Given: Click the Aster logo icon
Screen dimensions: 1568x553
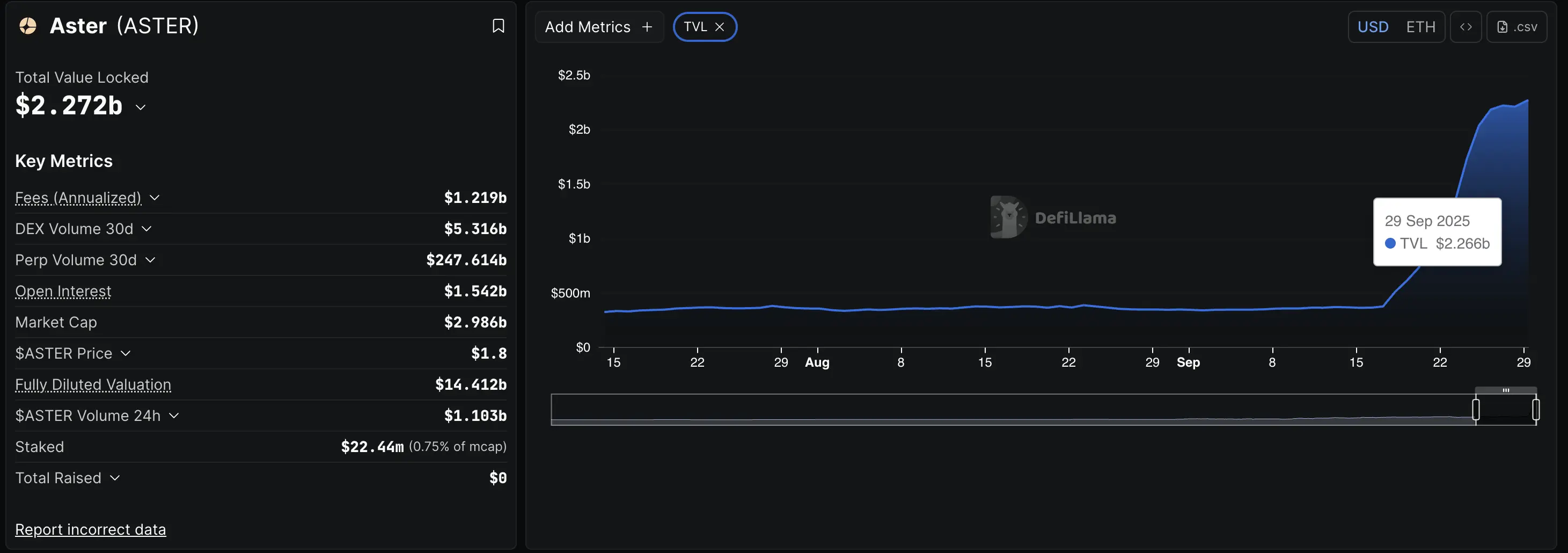Looking at the screenshot, I should pyautogui.click(x=28, y=26).
